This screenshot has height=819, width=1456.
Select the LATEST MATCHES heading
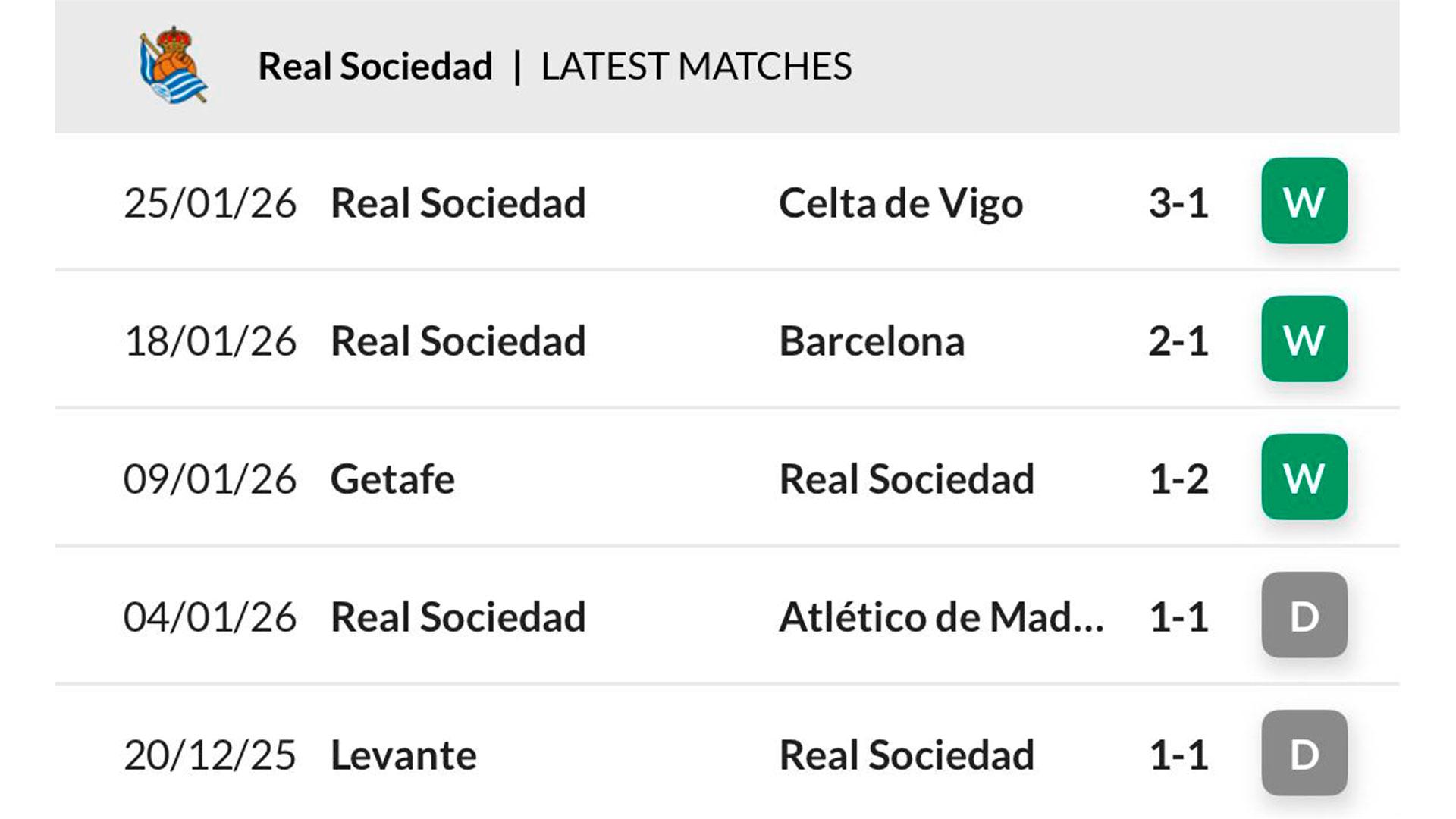pyautogui.click(x=696, y=66)
